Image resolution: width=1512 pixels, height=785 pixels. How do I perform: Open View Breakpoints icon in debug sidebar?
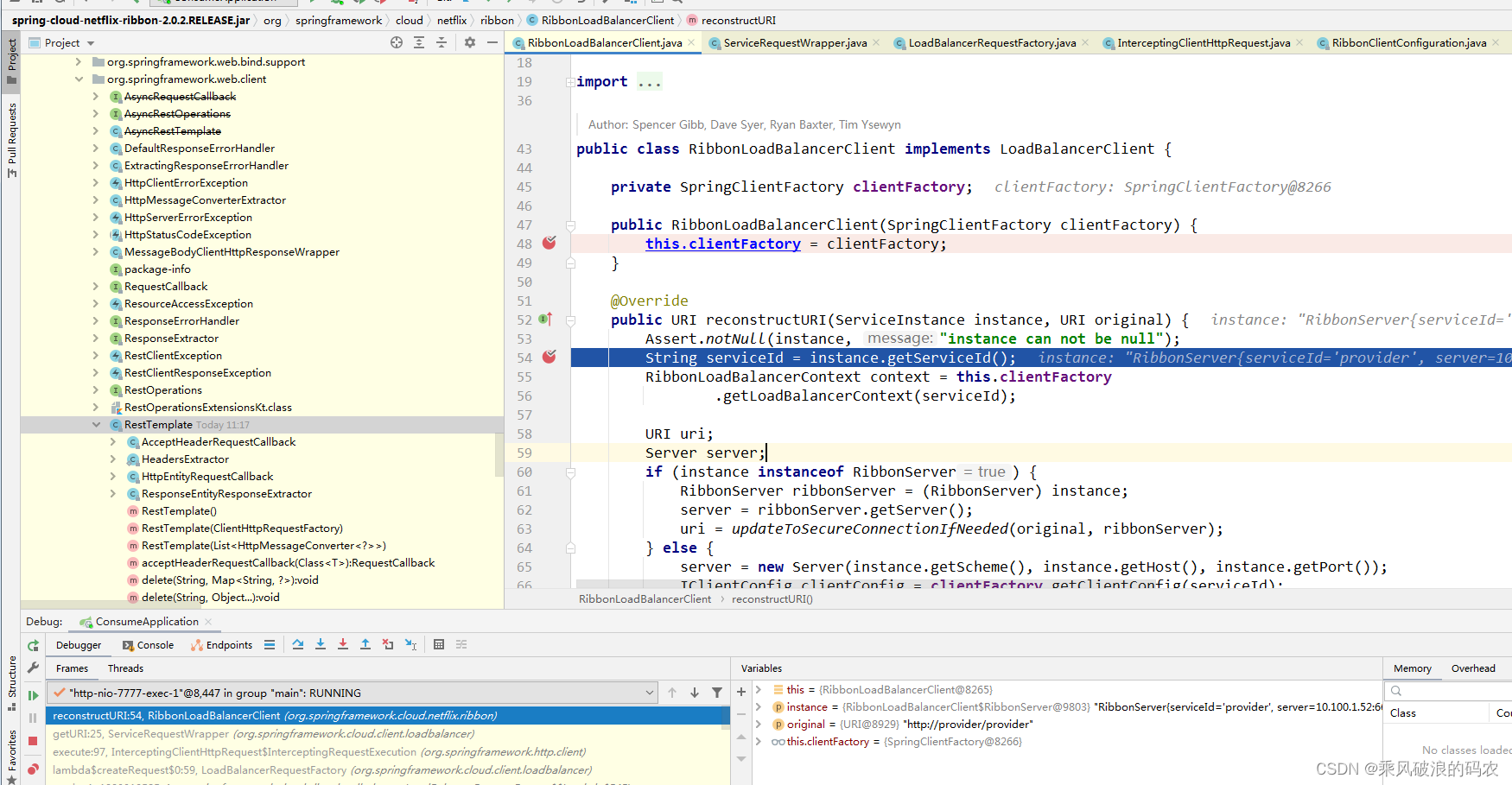(x=33, y=769)
